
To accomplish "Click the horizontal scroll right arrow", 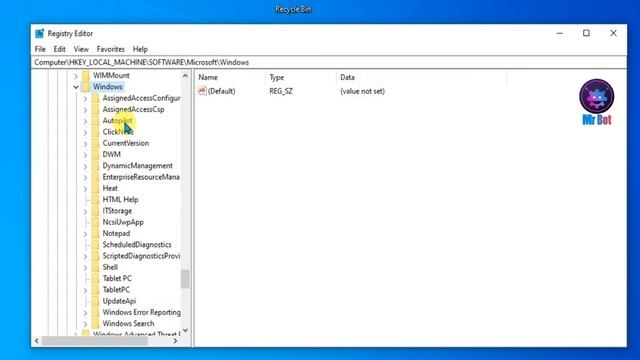I will 176,341.
